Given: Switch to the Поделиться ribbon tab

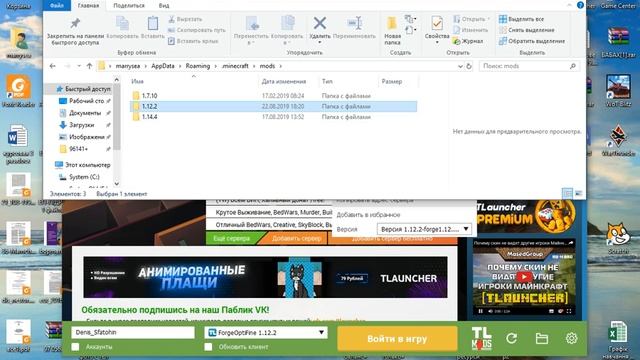Looking at the screenshot, I should coord(129,6).
